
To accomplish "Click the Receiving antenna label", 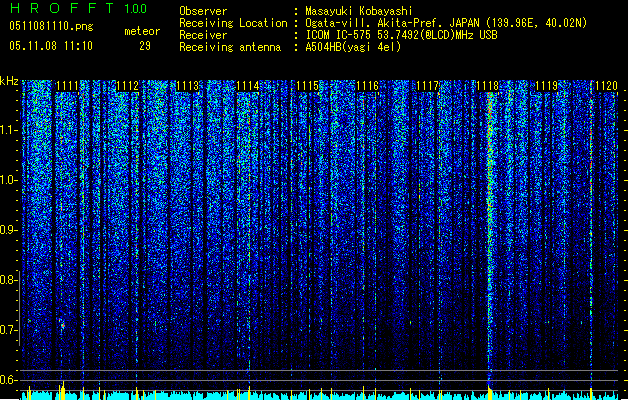I will click(x=230, y=47).
